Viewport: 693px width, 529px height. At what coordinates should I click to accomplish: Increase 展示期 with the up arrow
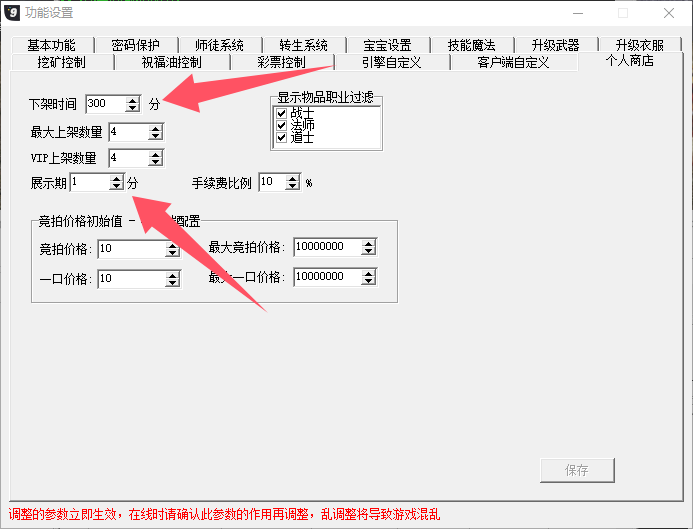tap(116, 179)
